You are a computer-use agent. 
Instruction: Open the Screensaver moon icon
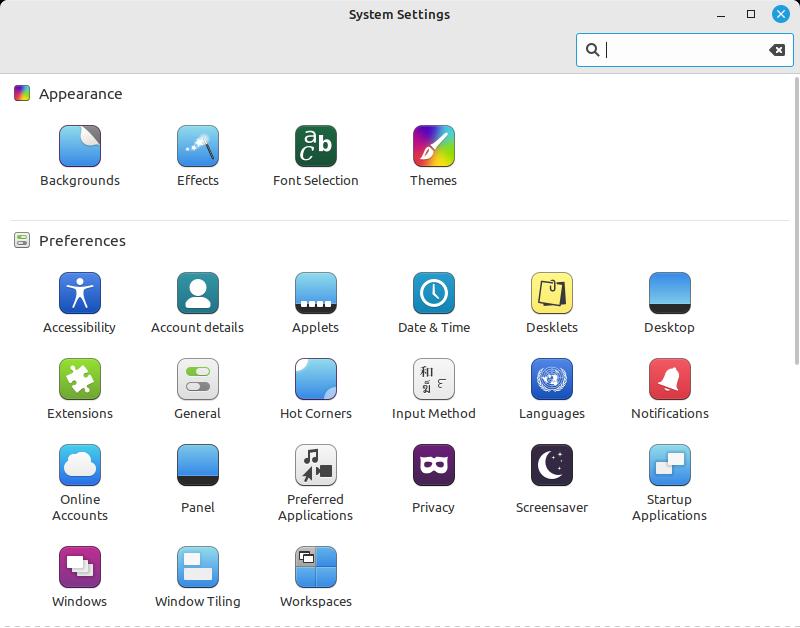tap(552, 465)
